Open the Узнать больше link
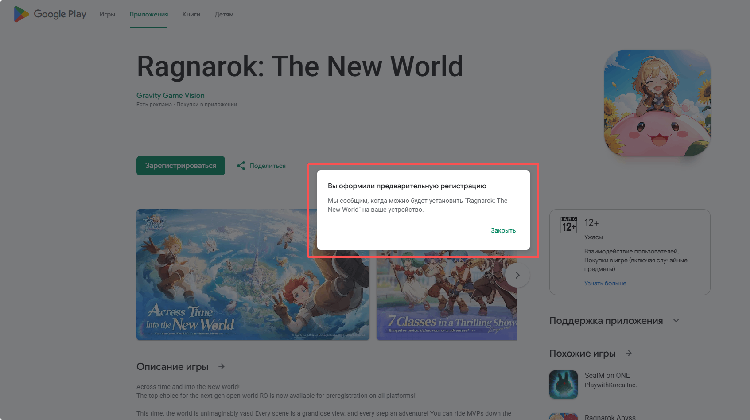The height and width of the screenshot is (420, 750). [605, 283]
